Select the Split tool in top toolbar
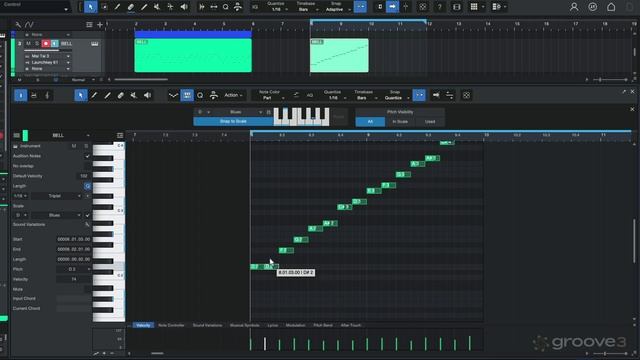The height and width of the screenshot is (360, 640). point(117,7)
